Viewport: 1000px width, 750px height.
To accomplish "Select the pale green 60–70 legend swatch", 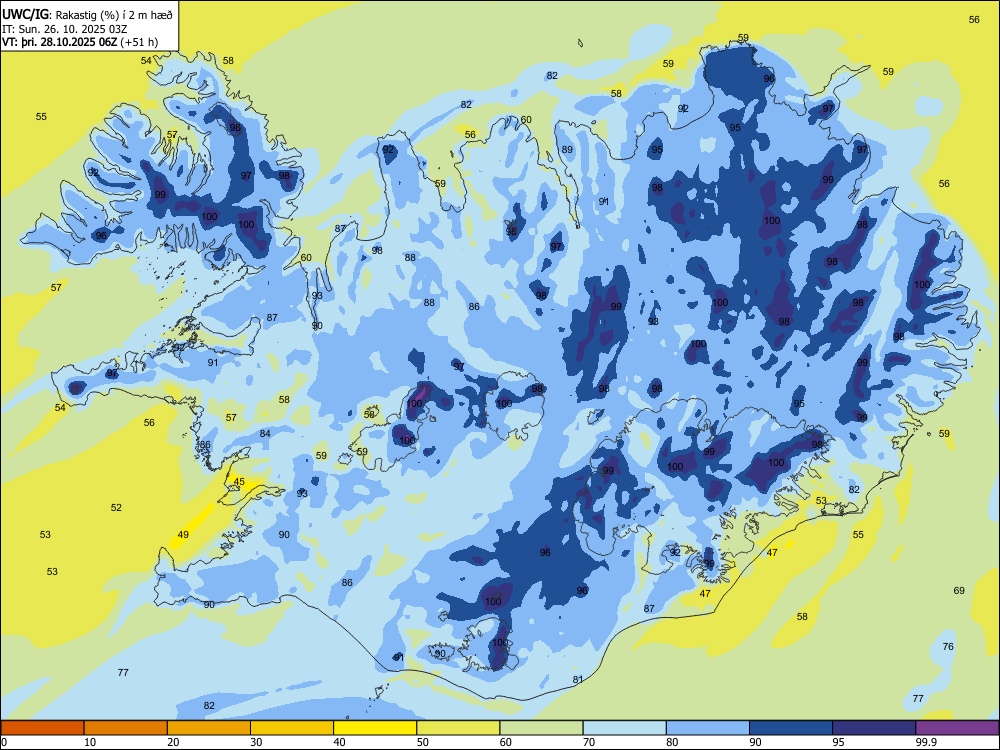I will pos(541,728).
